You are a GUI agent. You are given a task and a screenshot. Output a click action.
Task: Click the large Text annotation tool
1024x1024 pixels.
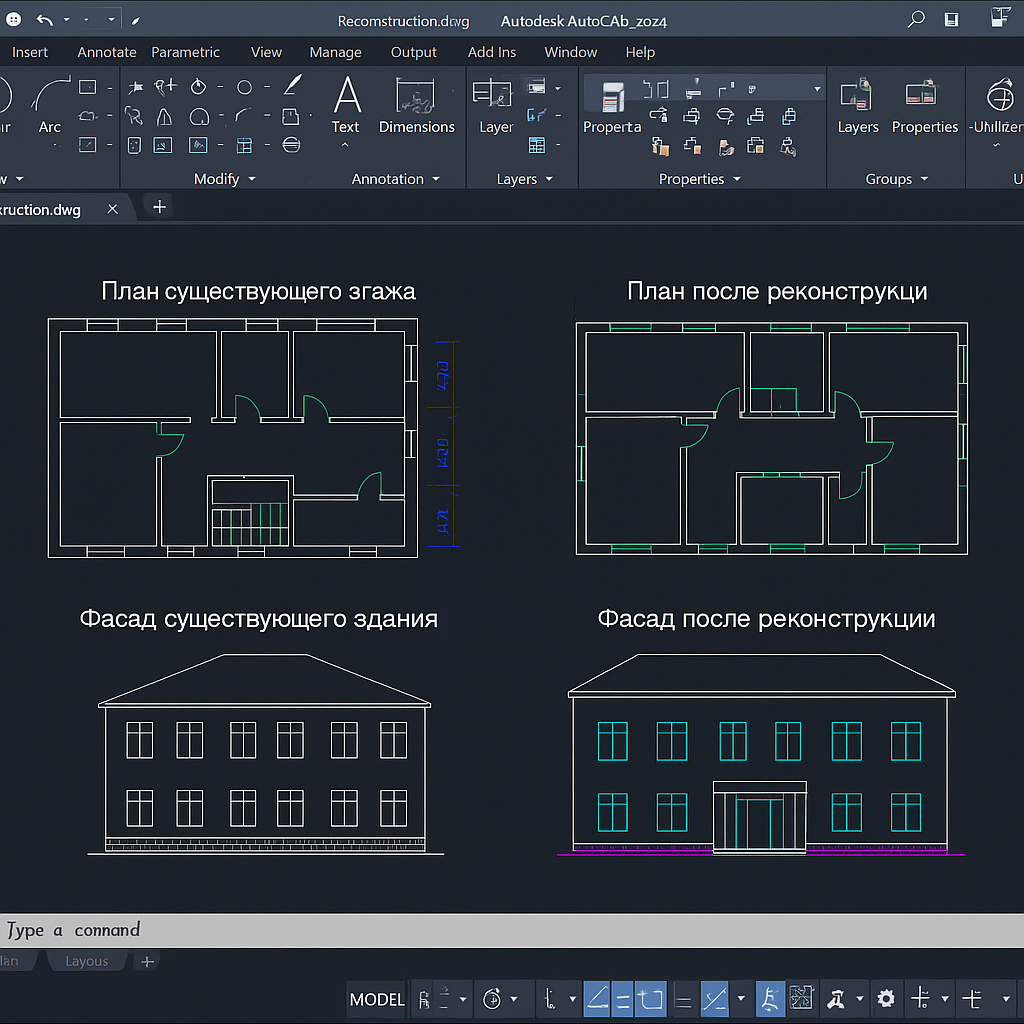click(346, 104)
